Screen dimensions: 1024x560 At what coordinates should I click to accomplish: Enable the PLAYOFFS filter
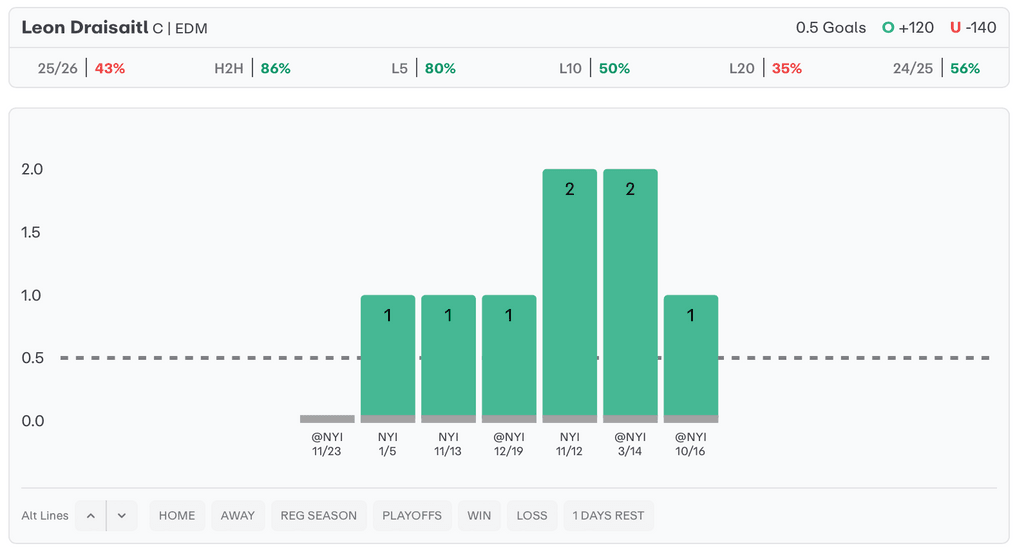(412, 516)
